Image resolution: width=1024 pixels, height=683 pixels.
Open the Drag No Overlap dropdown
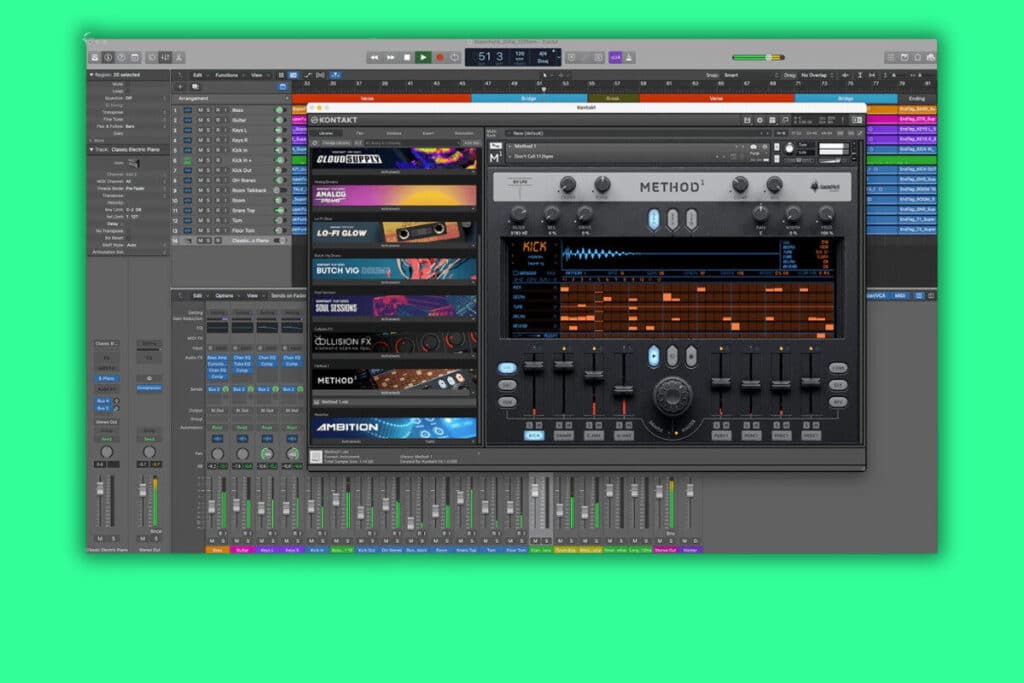(x=816, y=75)
